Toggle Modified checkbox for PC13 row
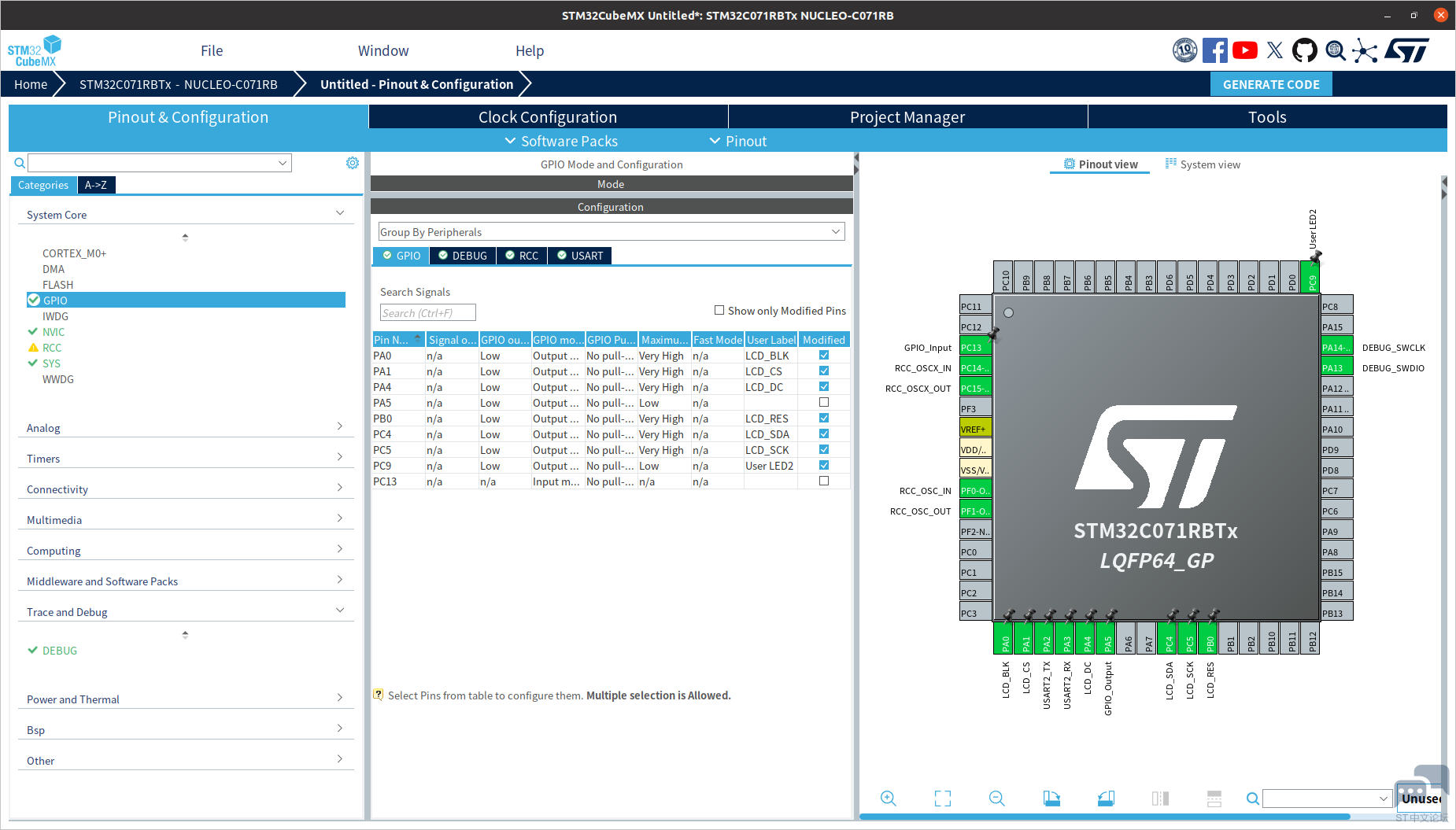This screenshot has width=1456, height=830. pyautogui.click(x=824, y=481)
